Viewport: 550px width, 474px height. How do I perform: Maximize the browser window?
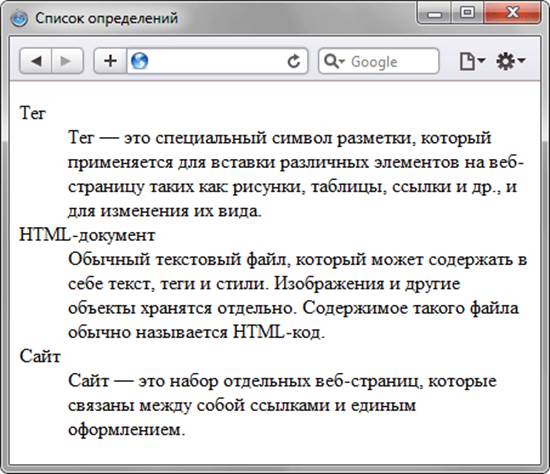point(467,13)
